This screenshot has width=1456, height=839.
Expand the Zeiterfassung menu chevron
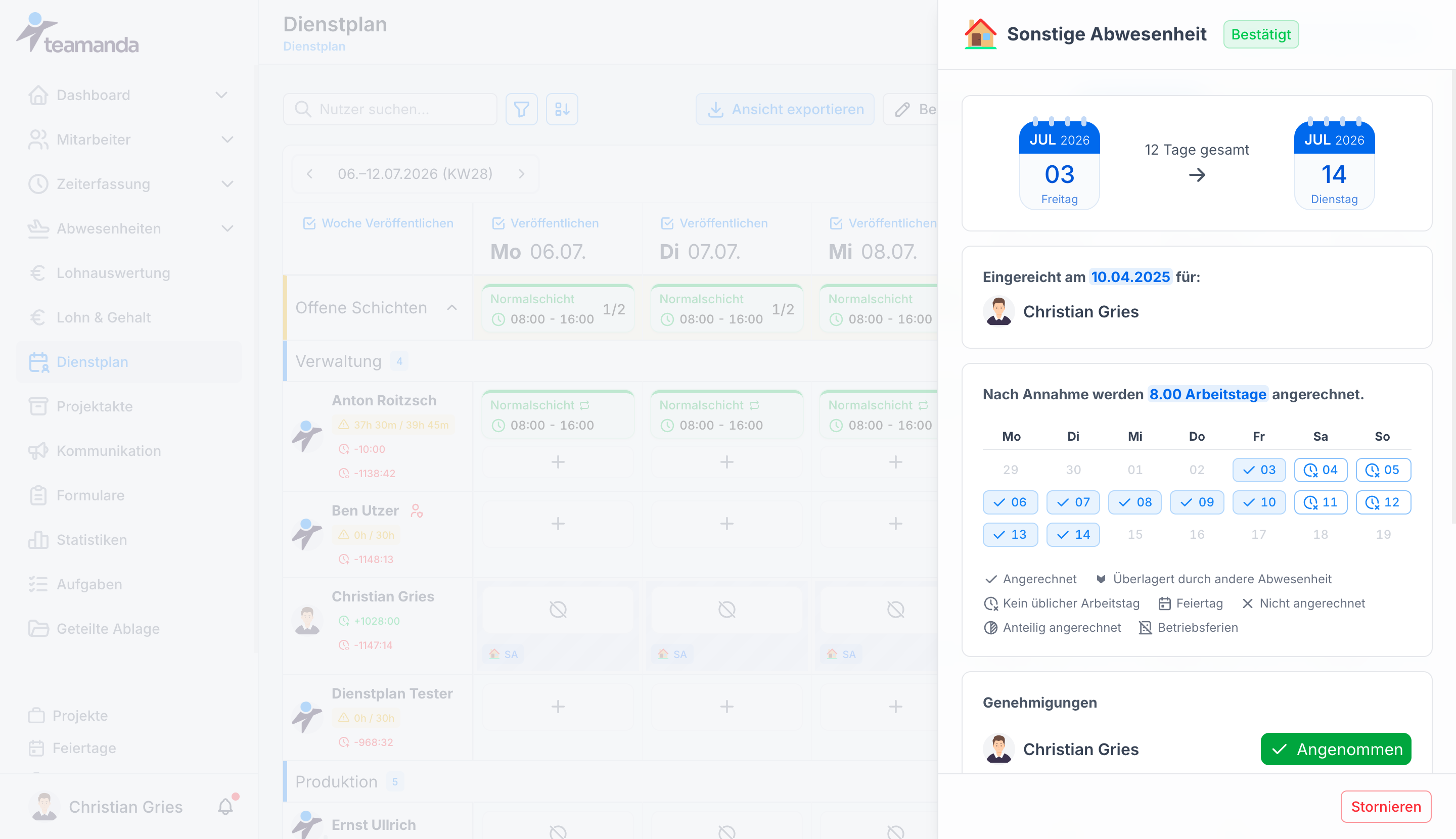pos(227,184)
